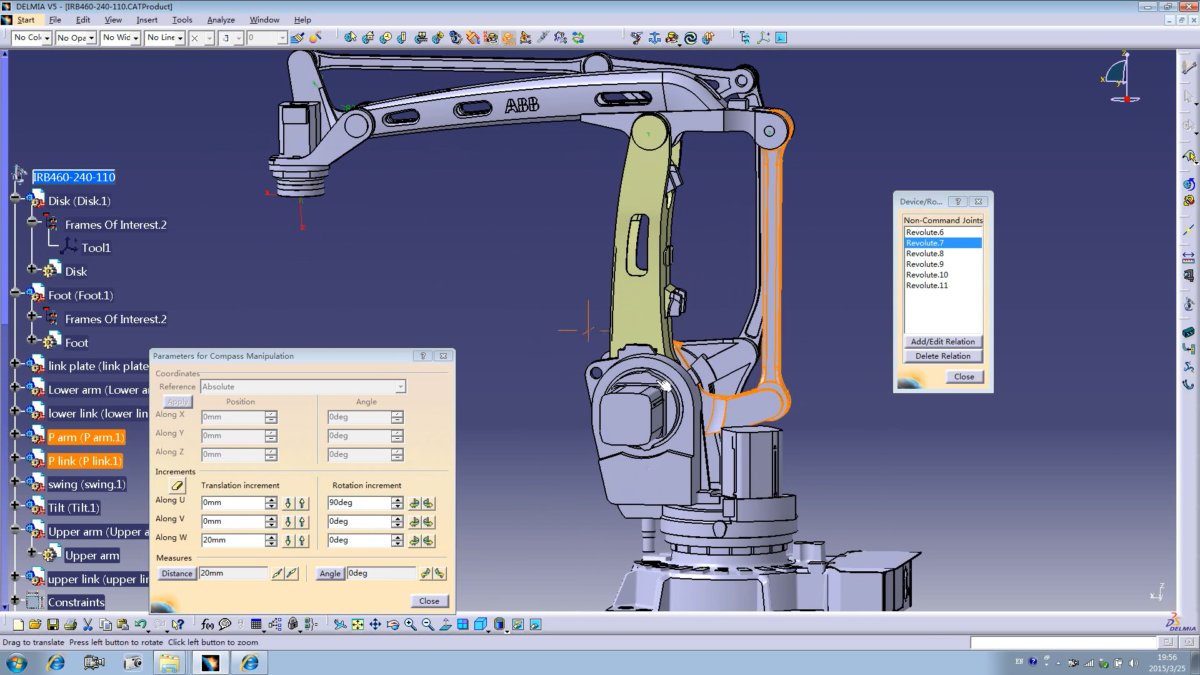Viewport: 1200px width, 675px height.
Task: Click positive translation arrow for Along W
Action: [x=301, y=540]
